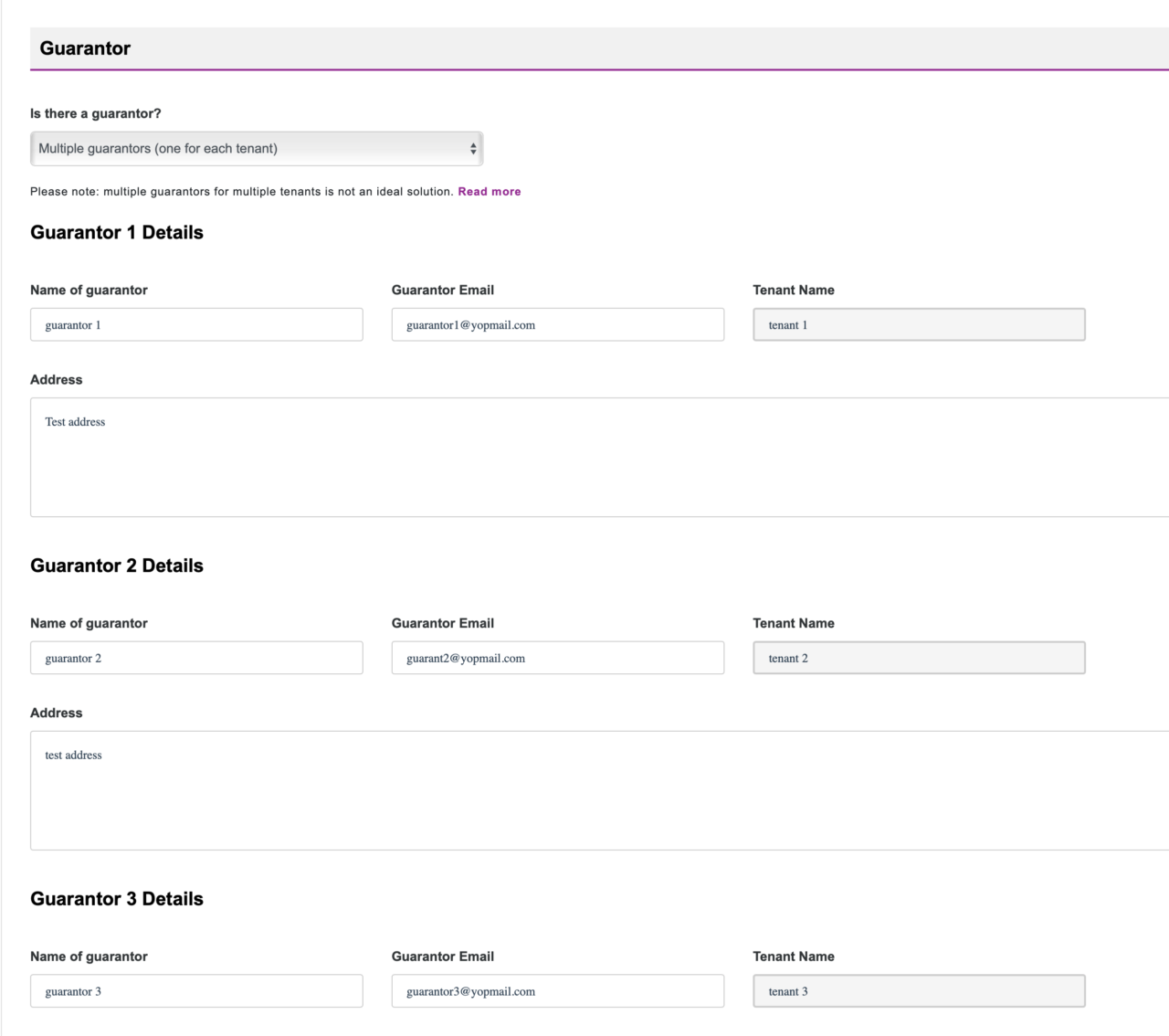1169x1036 pixels.
Task: Focus the Guarantor 1 'Test address' textarea
Action: pyautogui.click(x=599, y=457)
